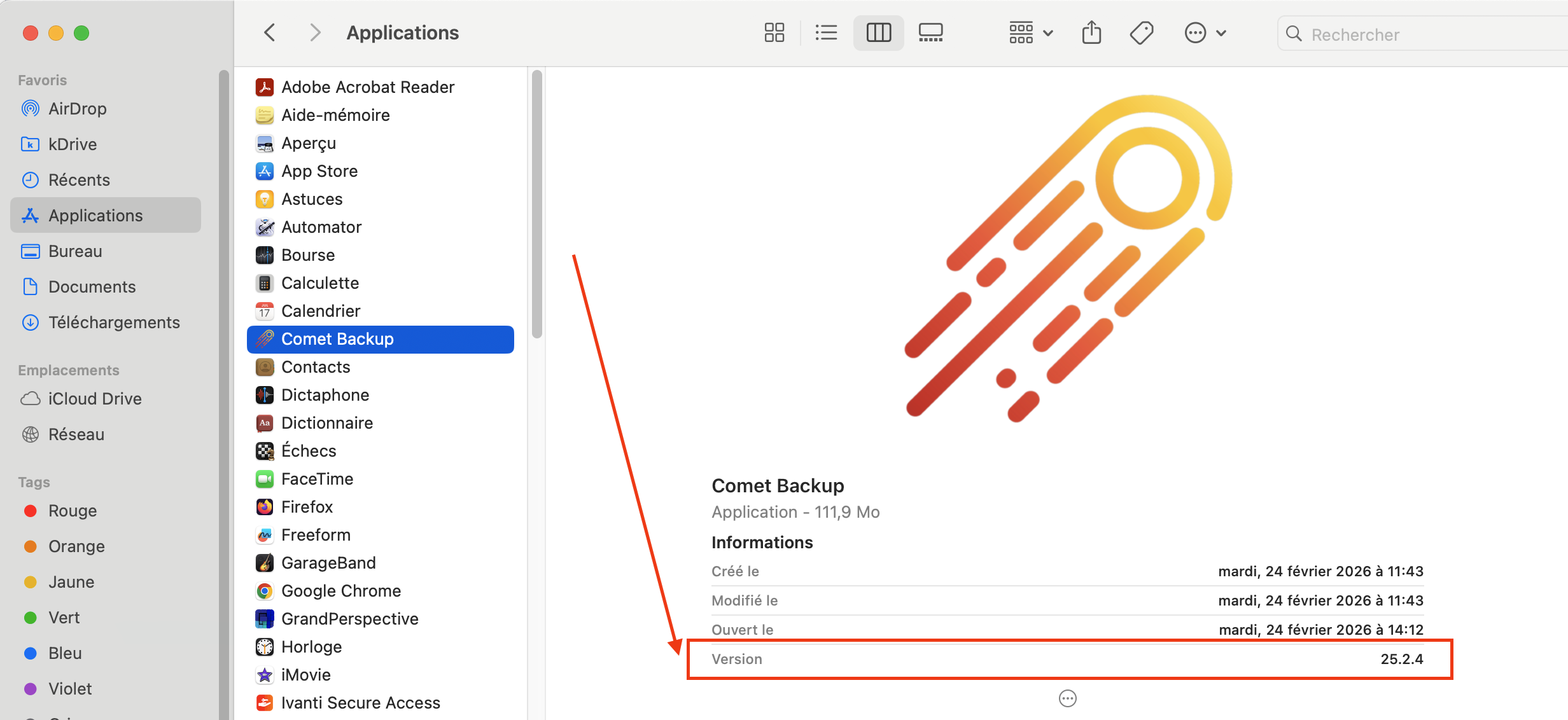The height and width of the screenshot is (720, 1568).
Task: Open the group-by dropdown in toolbar
Action: pos(1031,33)
